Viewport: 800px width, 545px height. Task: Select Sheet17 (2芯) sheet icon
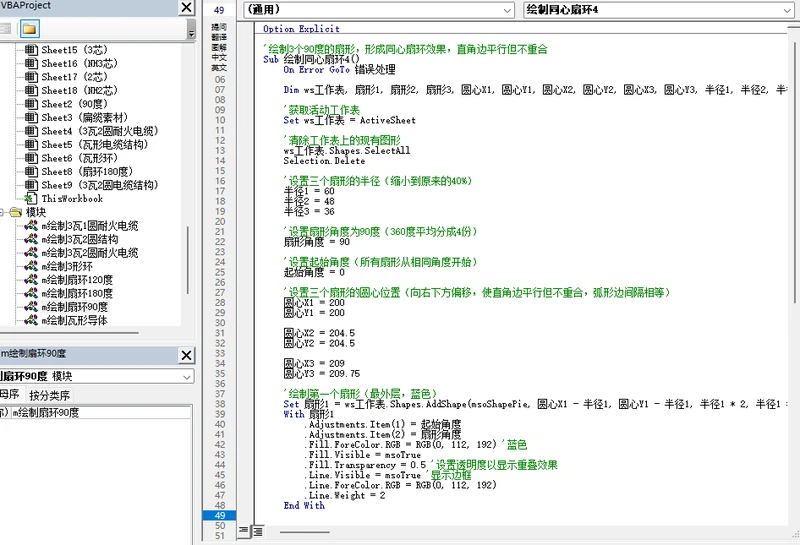click(31, 77)
